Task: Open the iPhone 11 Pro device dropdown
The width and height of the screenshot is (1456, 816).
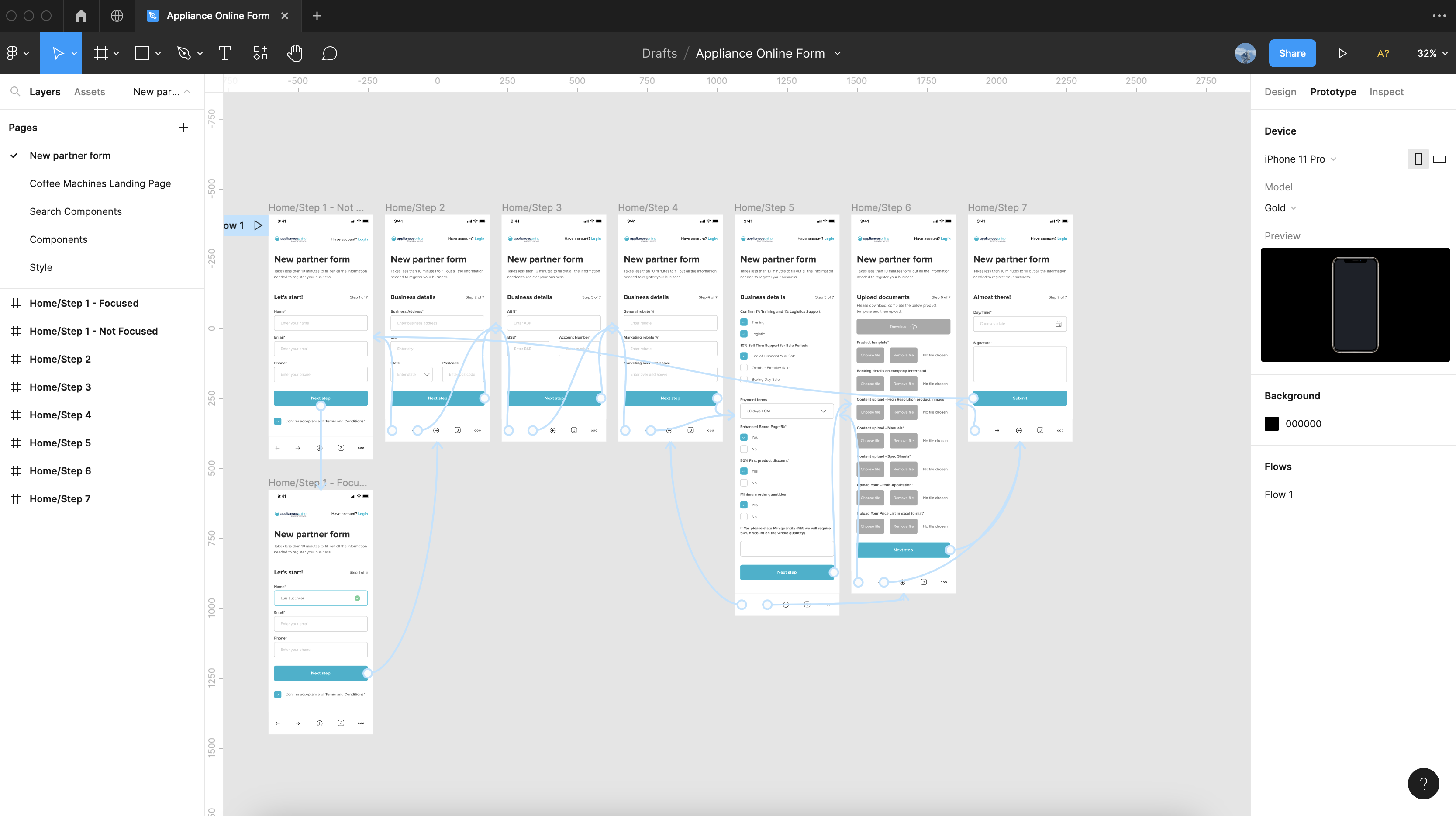Action: point(1300,159)
